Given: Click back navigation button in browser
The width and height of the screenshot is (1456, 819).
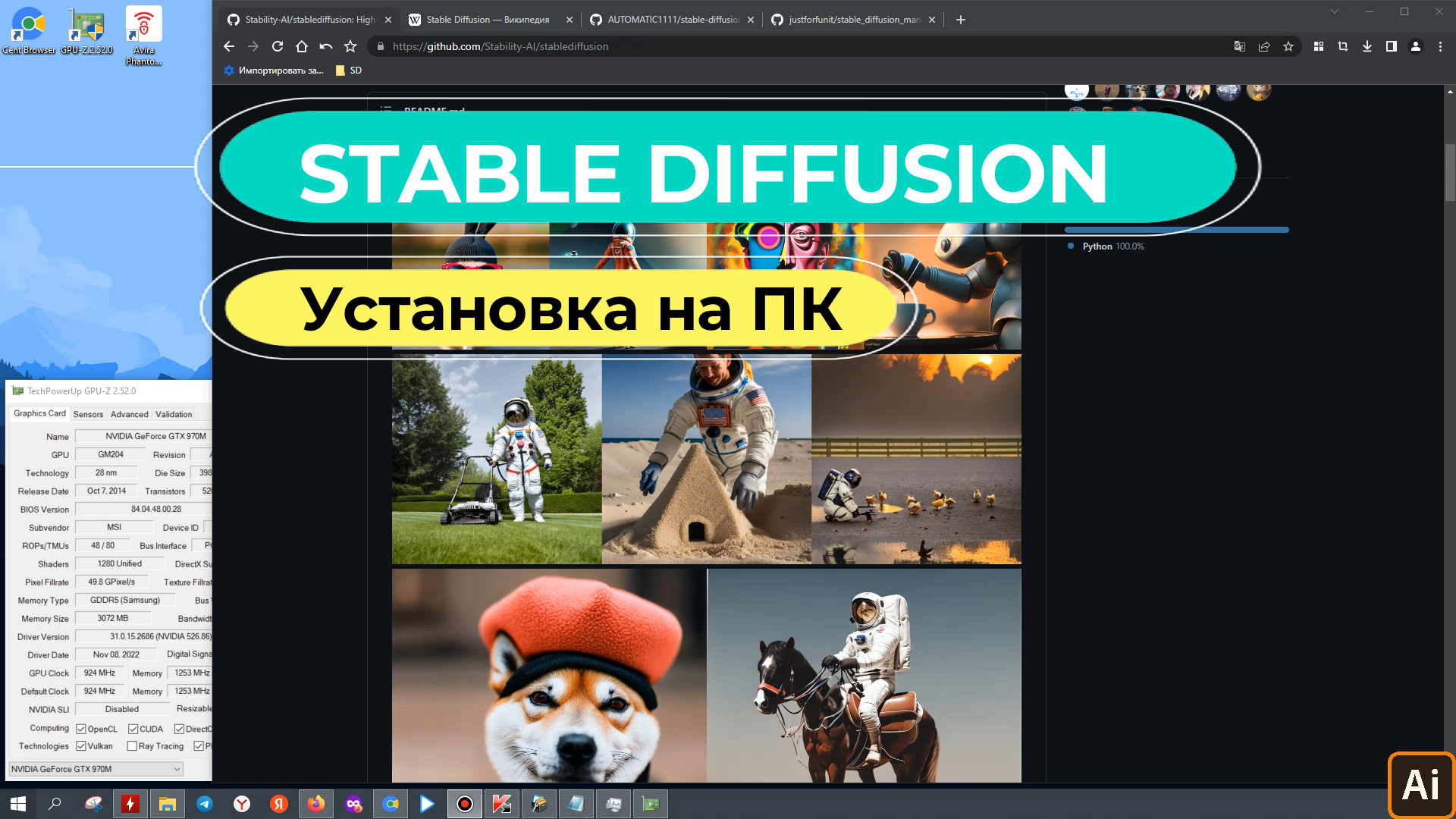Looking at the screenshot, I should [229, 46].
